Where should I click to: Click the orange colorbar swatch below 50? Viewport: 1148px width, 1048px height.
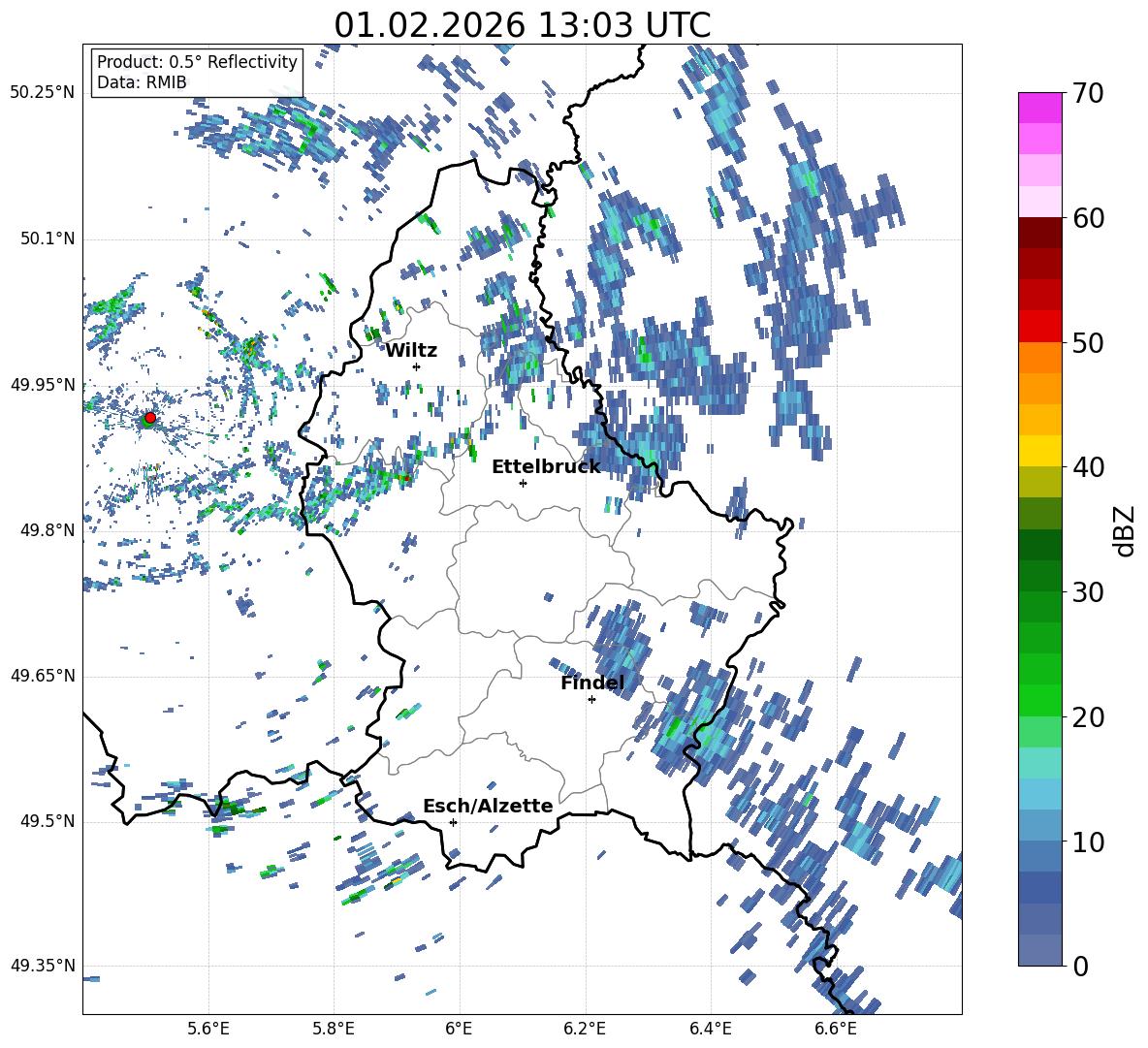[x=1039, y=358]
